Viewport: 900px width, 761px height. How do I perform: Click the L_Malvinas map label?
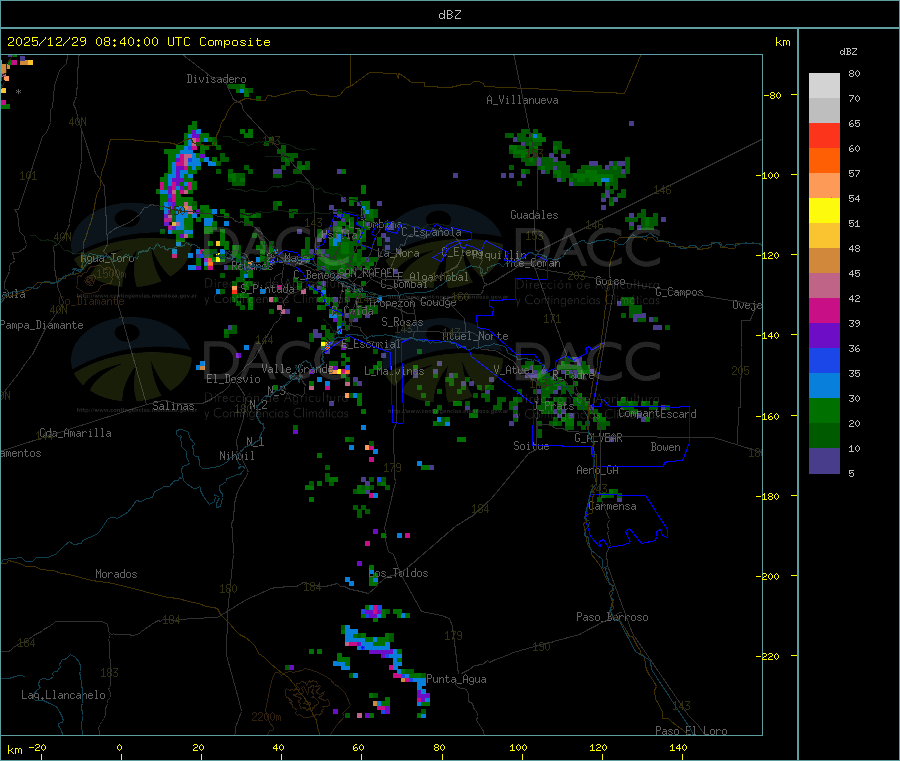394,371
